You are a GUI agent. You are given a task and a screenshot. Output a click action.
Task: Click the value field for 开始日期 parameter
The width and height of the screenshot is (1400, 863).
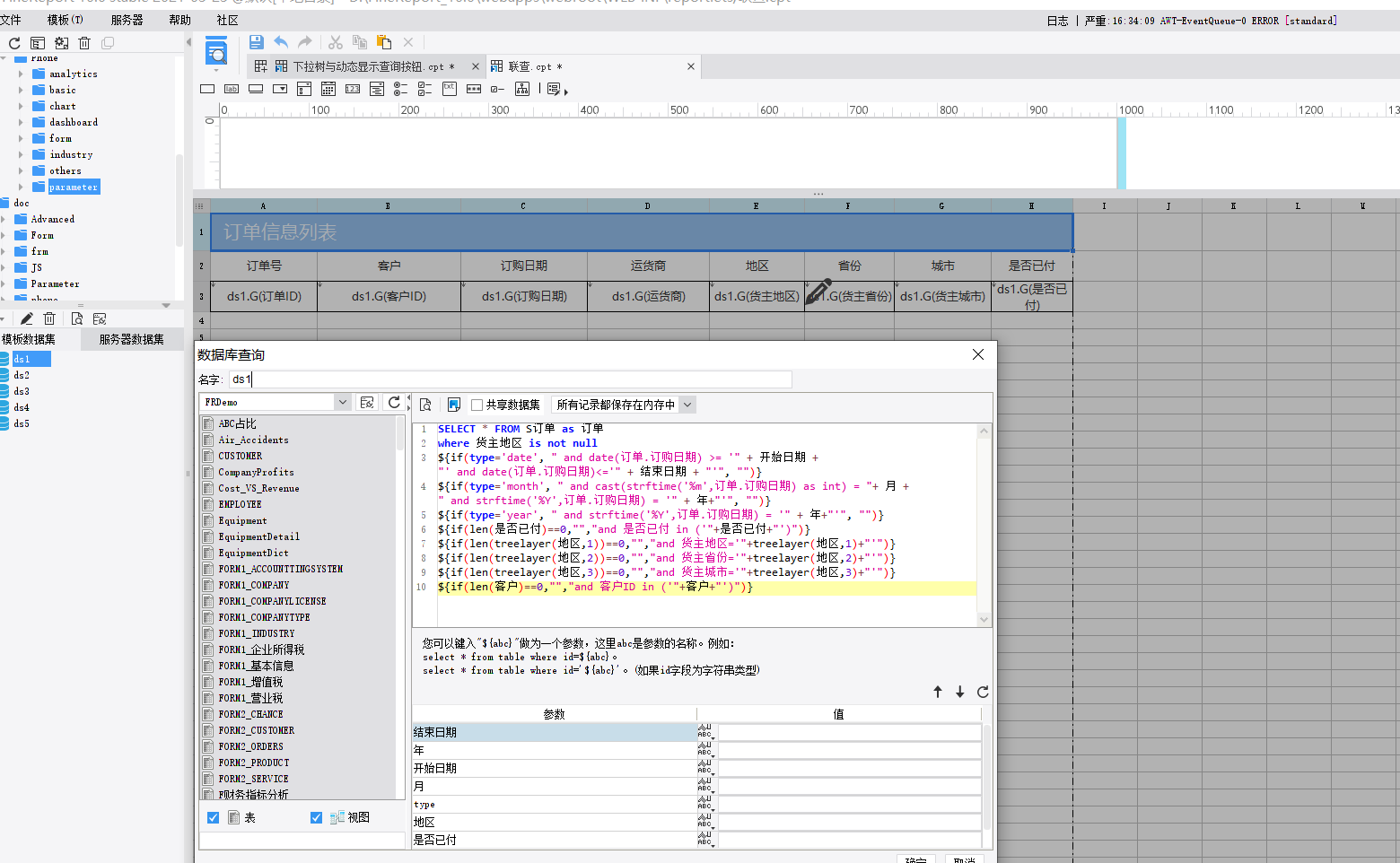849,768
